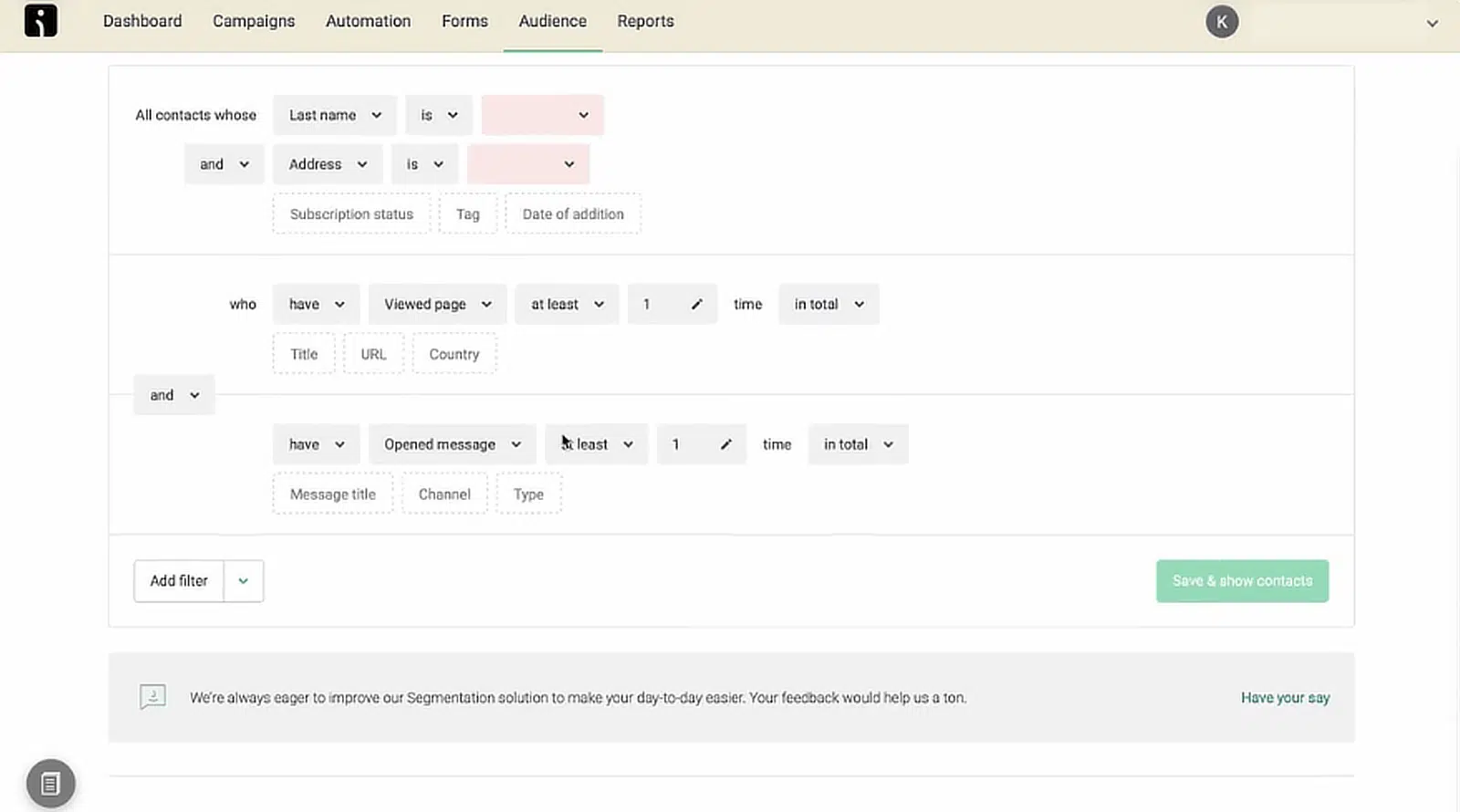This screenshot has height=812, width=1460.
Task: Add Message title filter
Action: point(332,494)
